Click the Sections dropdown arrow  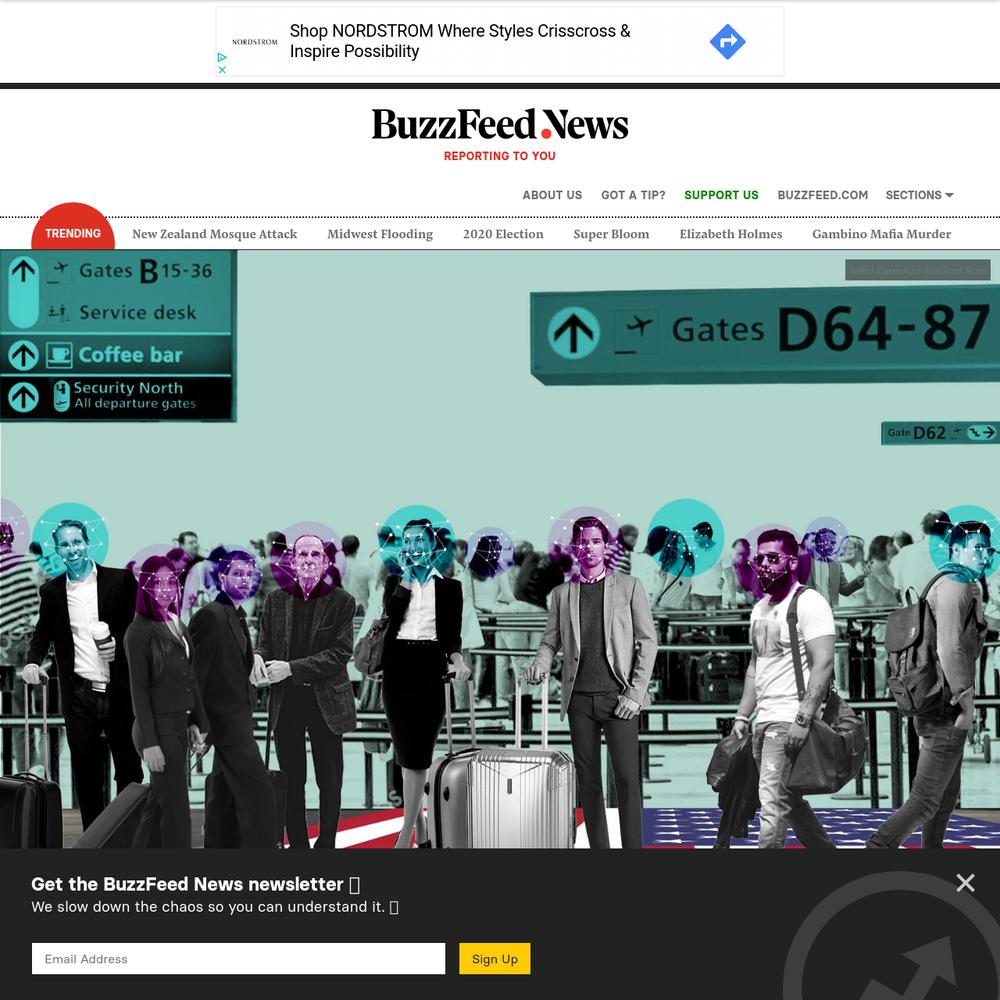point(949,195)
